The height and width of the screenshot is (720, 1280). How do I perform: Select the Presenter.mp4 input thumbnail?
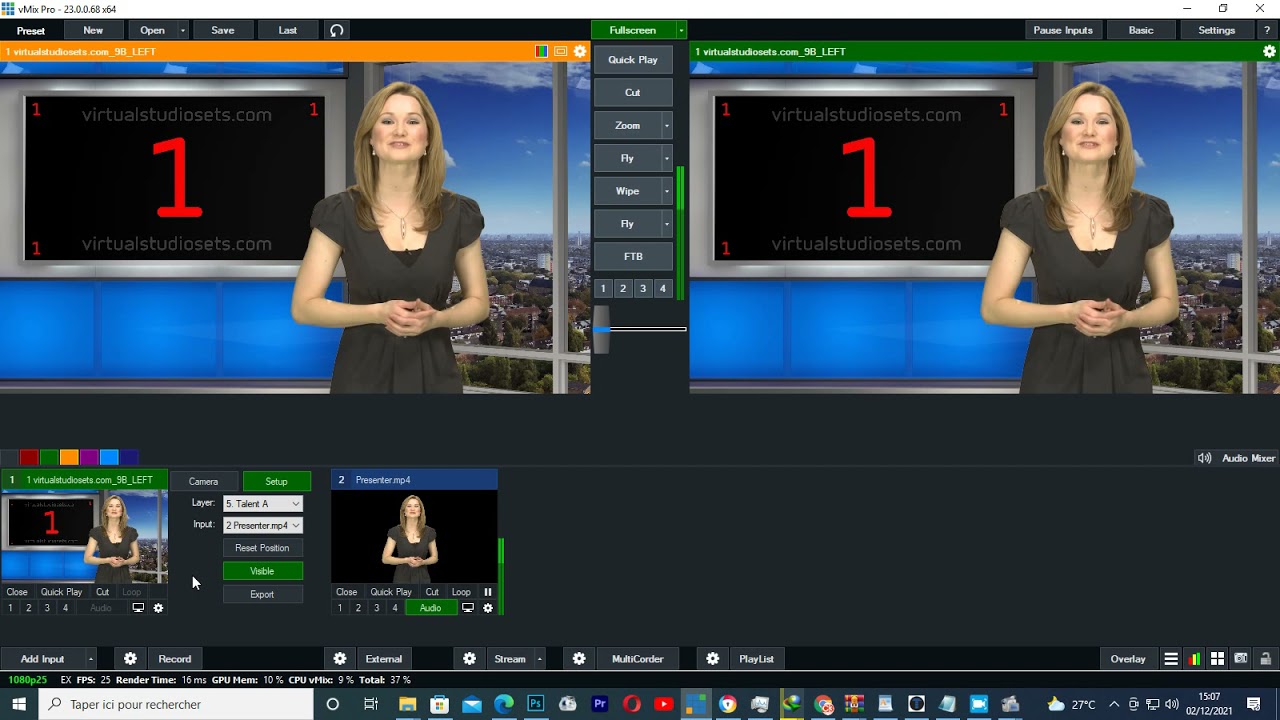pos(414,537)
